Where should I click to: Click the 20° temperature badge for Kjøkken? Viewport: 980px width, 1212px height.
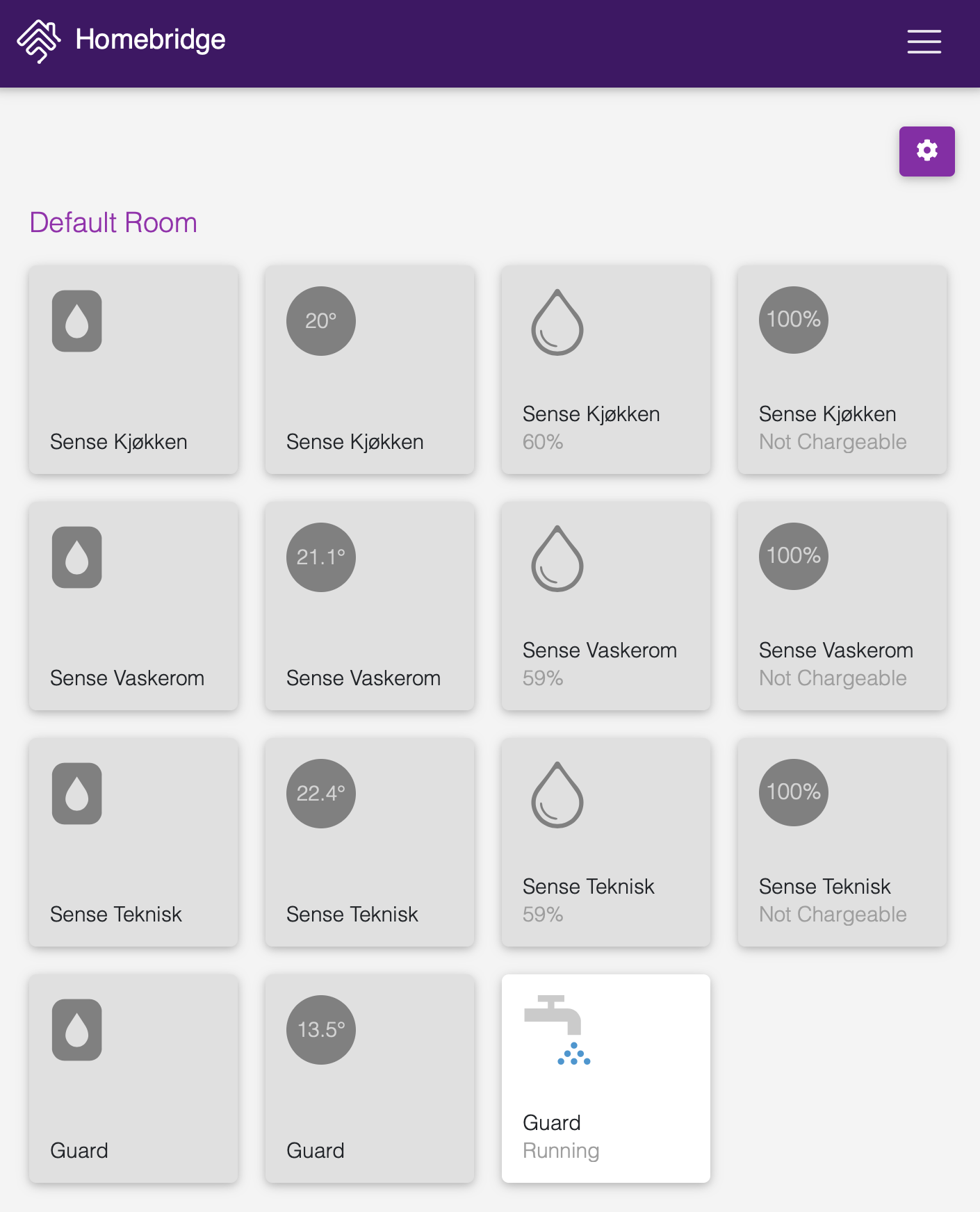pyautogui.click(x=321, y=321)
